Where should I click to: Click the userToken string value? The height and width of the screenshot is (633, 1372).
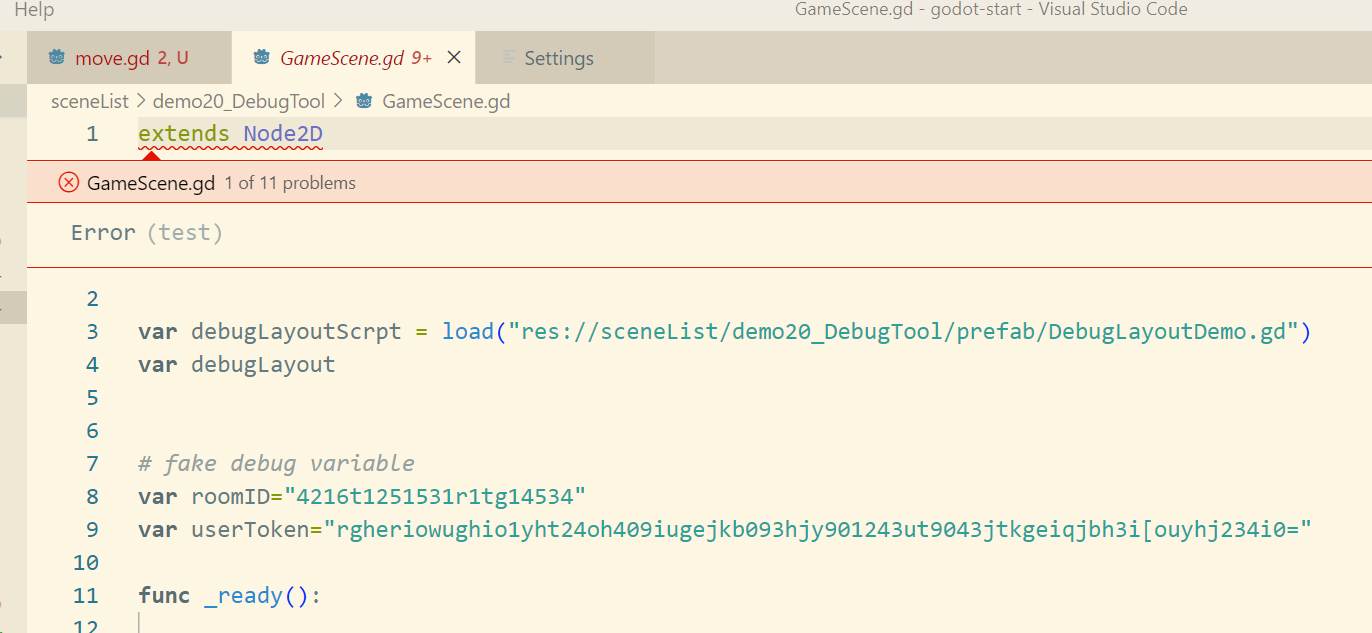tap(817, 530)
